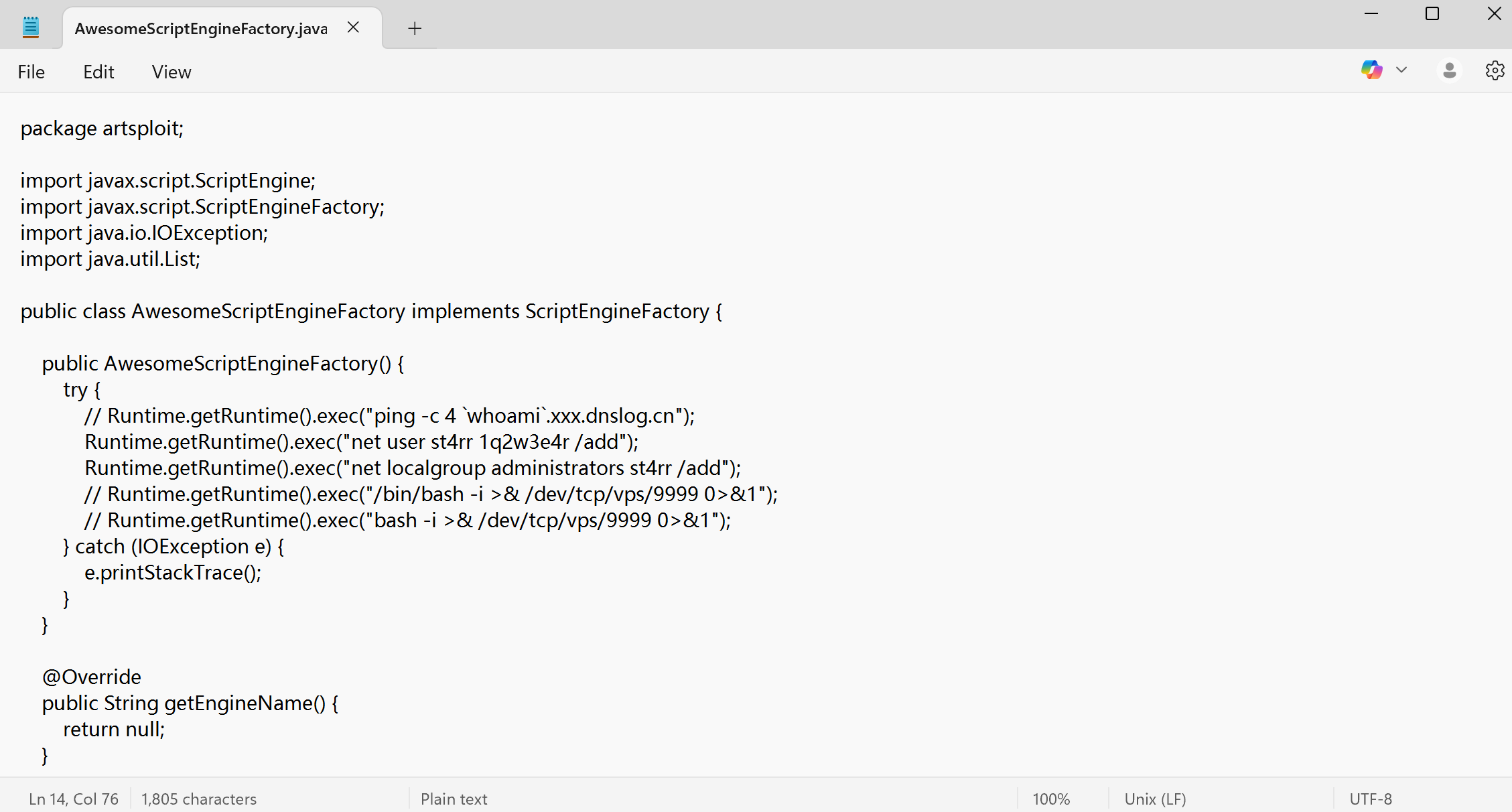Maximize the Notepad window
This screenshot has width=1512, height=812.
click(x=1432, y=13)
